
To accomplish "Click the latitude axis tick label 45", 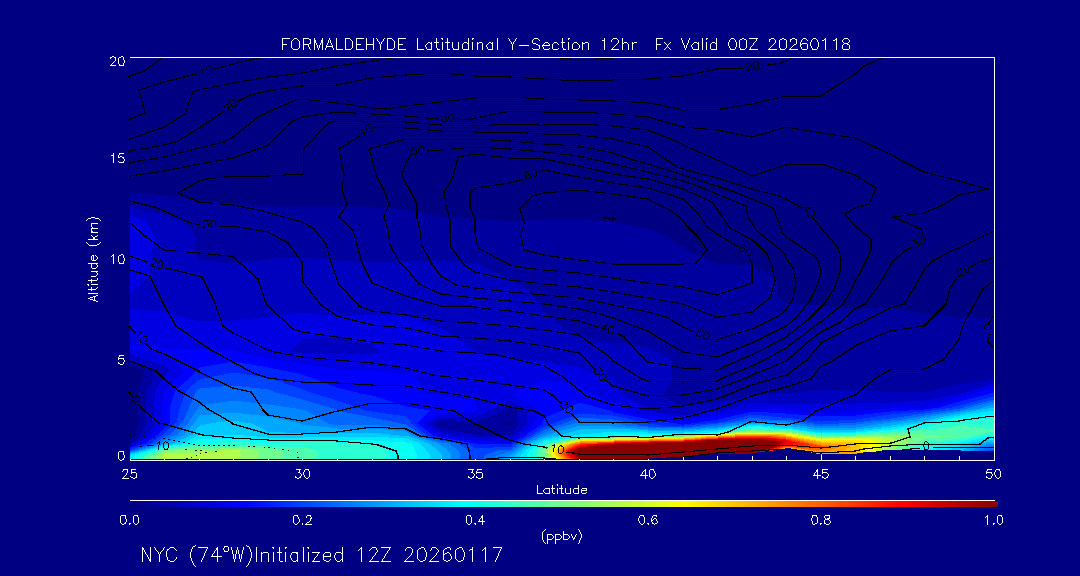I will pos(820,474).
